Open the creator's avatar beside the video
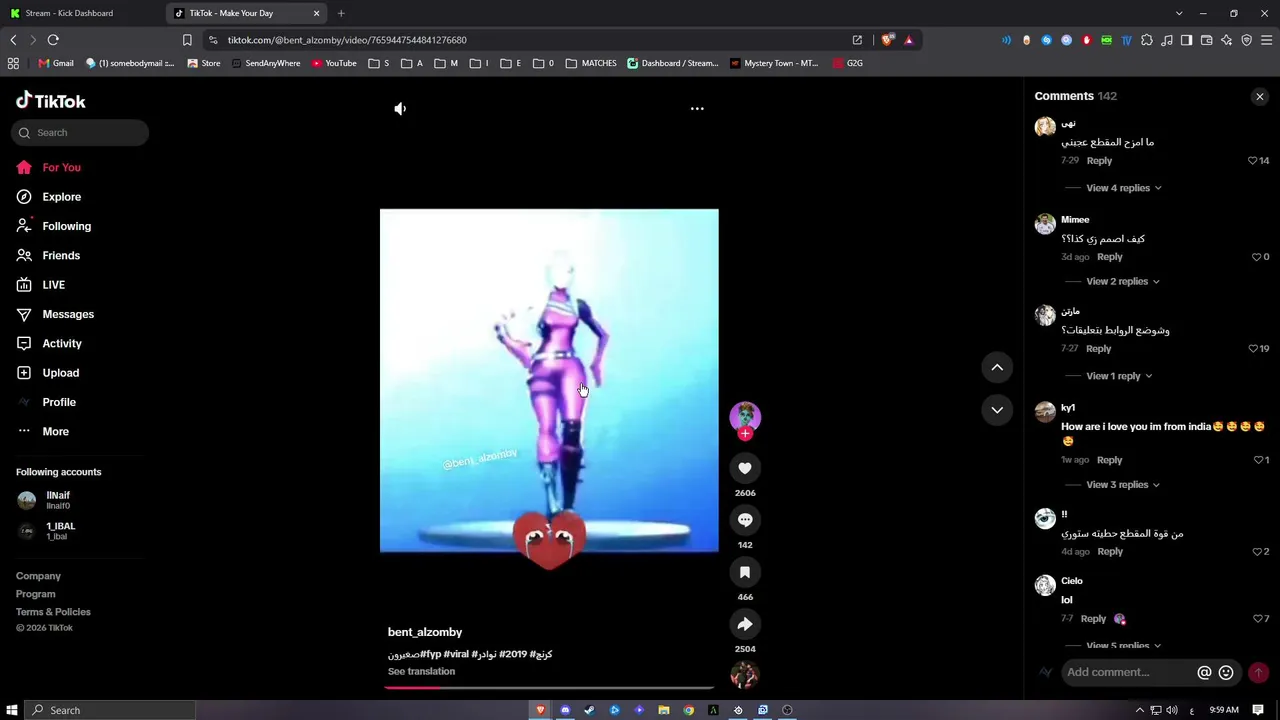 745,416
